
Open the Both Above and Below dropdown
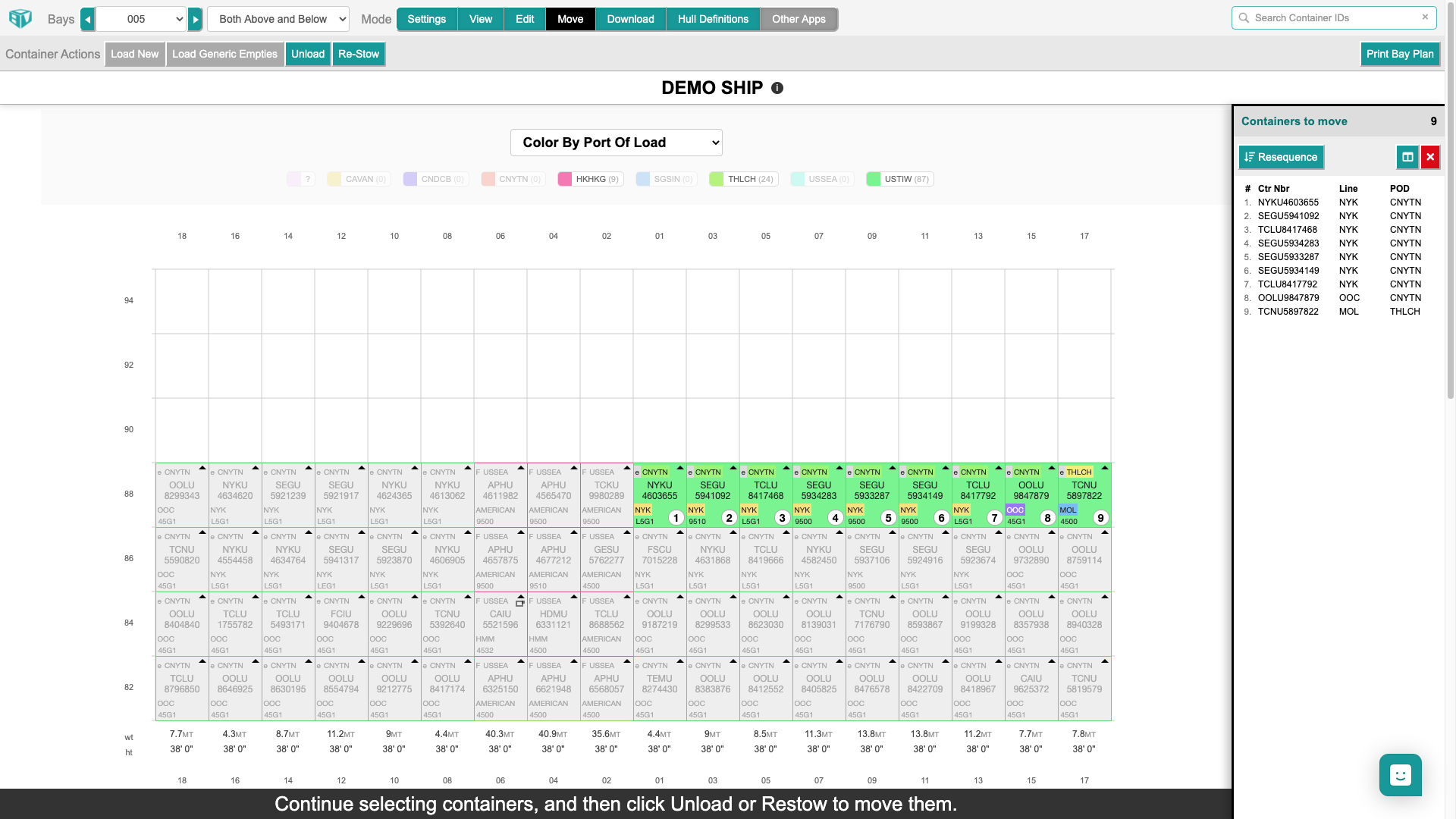click(x=278, y=19)
